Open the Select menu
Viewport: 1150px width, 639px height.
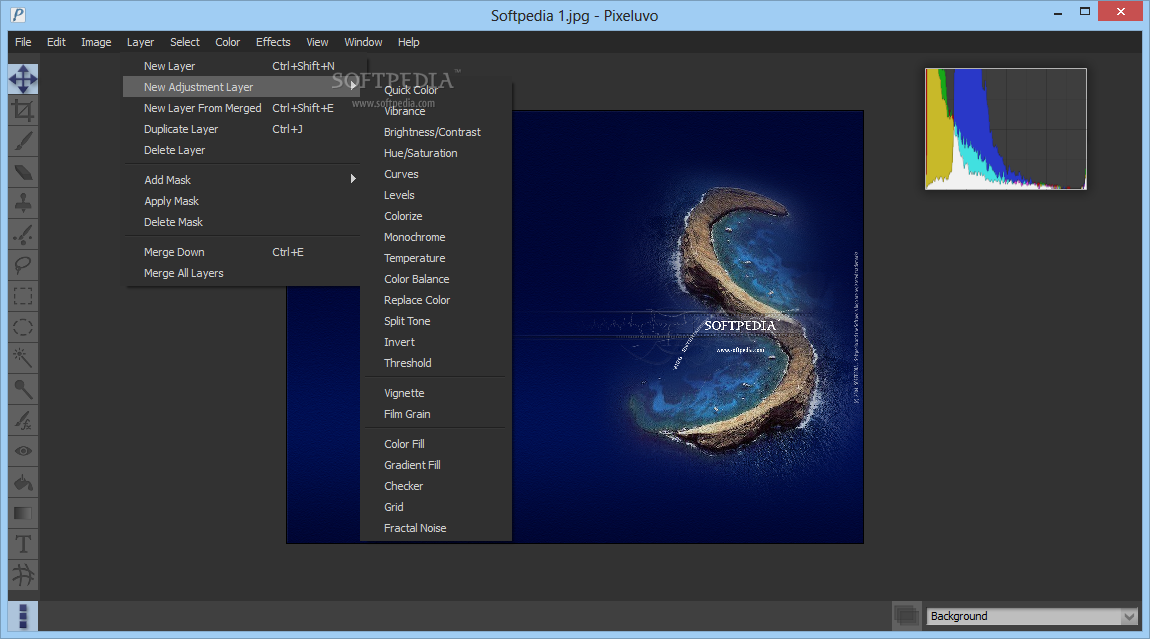tap(185, 42)
